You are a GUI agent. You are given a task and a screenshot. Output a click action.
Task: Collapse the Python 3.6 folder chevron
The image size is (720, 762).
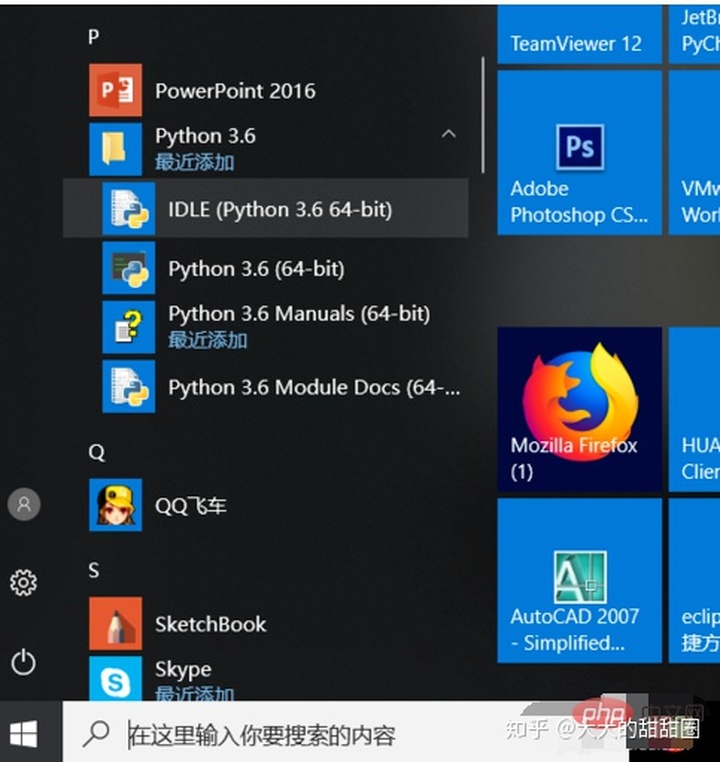point(448,134)
